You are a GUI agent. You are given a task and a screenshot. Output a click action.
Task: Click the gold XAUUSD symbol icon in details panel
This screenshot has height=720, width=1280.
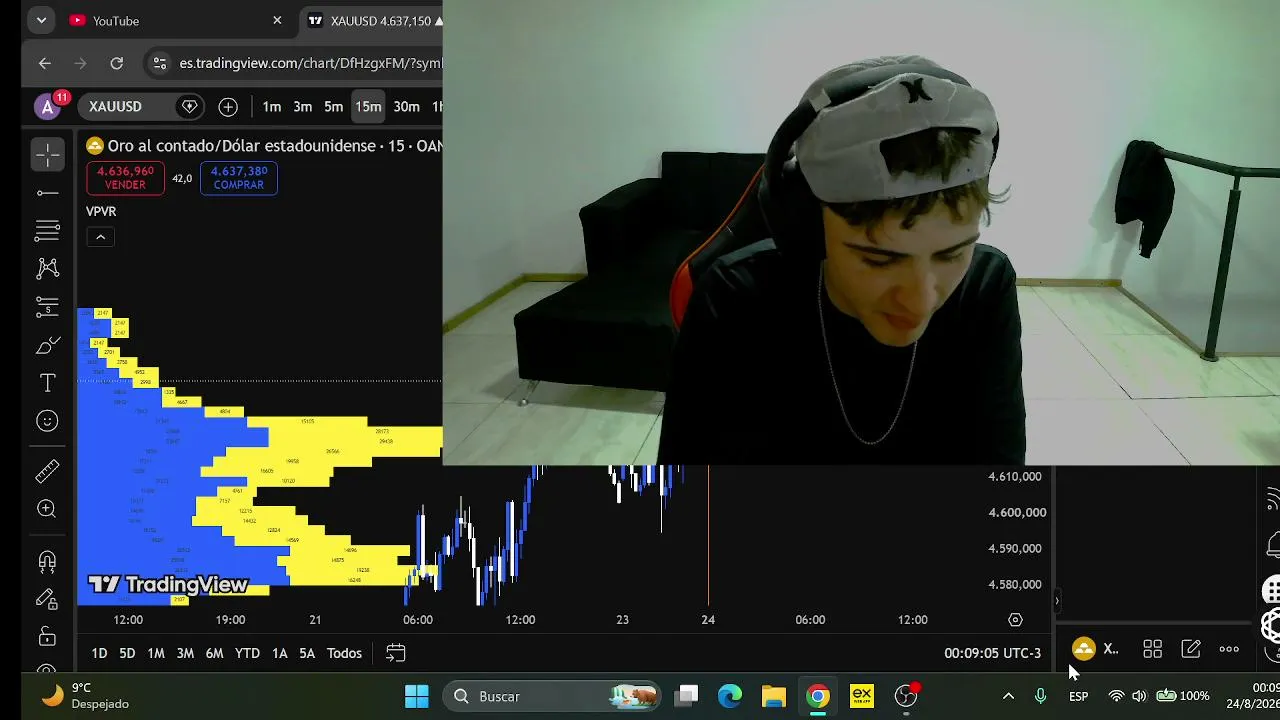1084,649
